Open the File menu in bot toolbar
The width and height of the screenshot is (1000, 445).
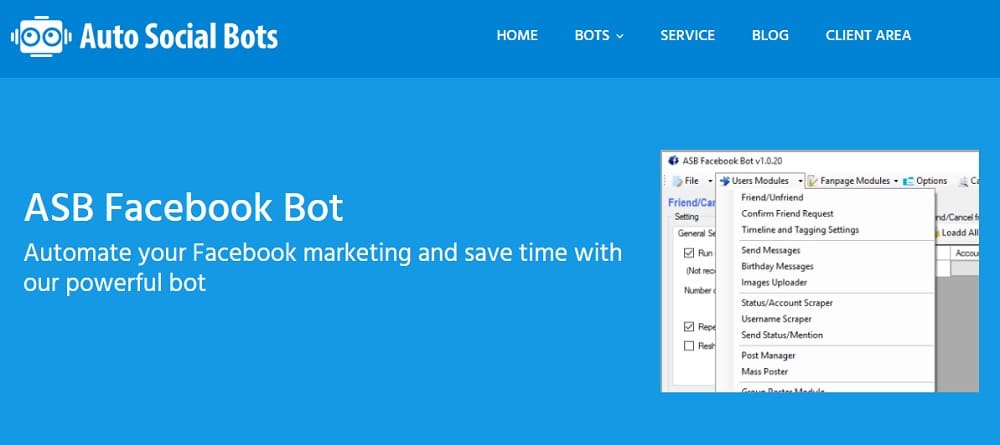[691, 181]
